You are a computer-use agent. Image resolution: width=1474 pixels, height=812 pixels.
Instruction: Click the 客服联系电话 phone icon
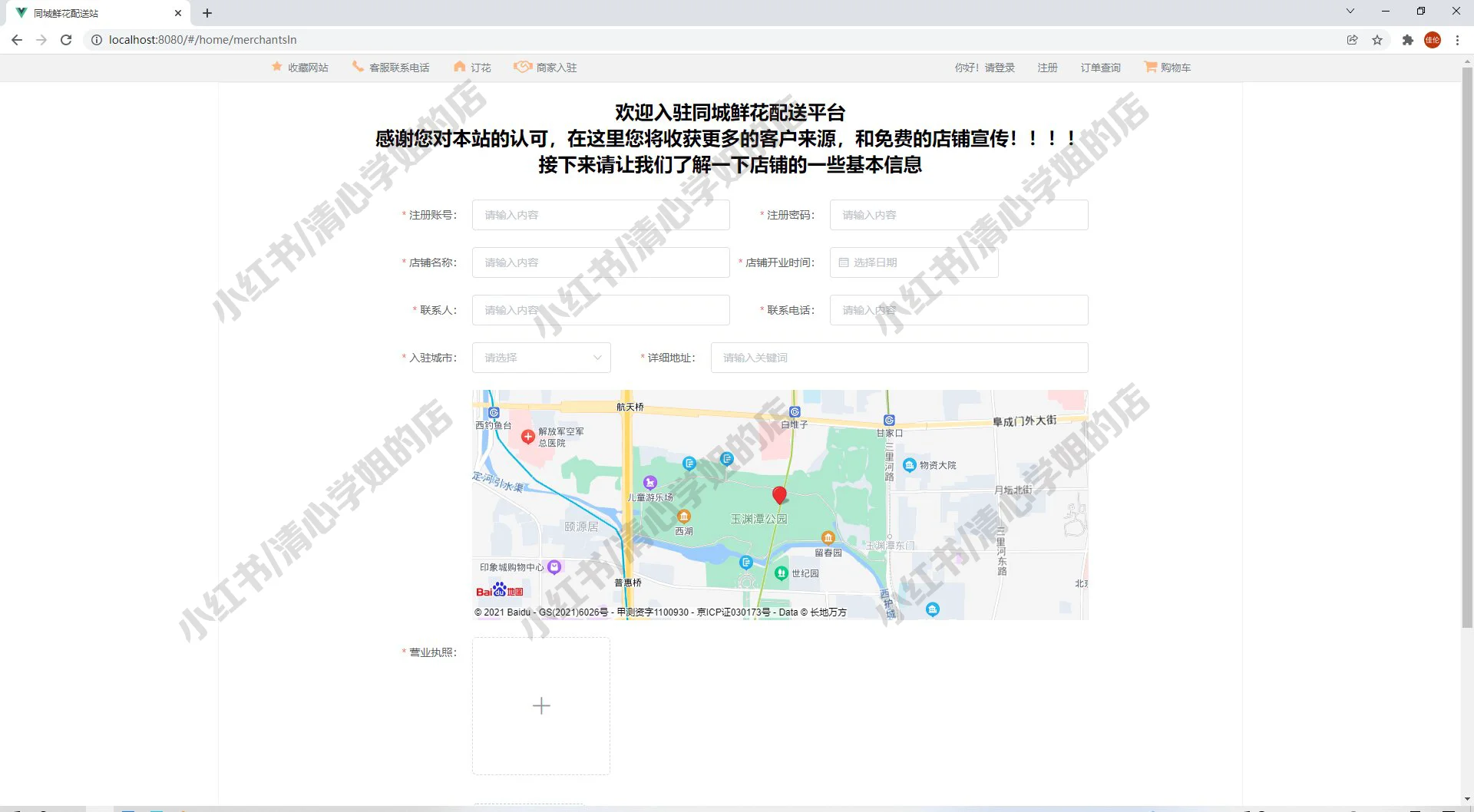[357, 68]
